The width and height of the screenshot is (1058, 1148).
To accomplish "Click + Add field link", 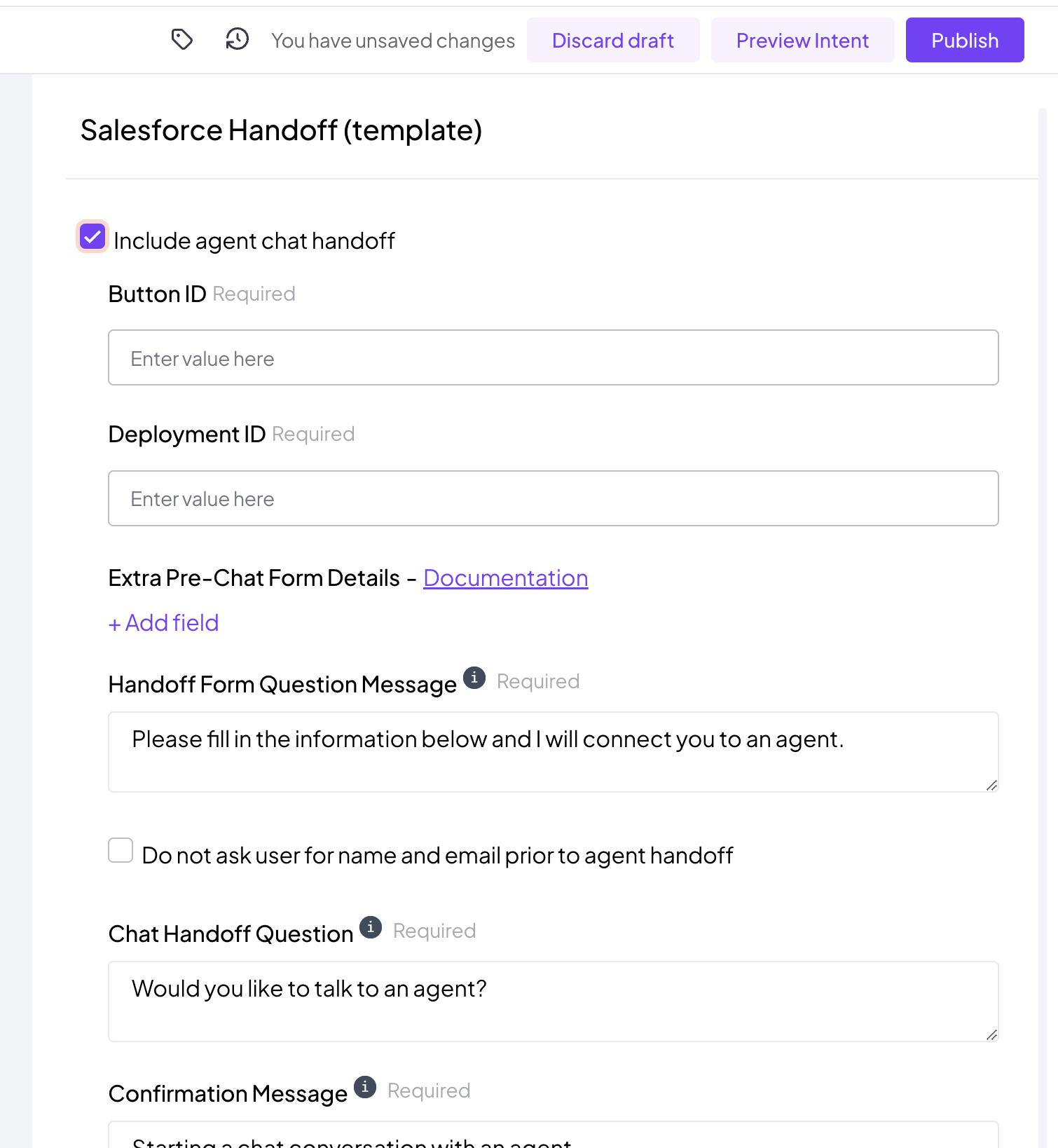I will click(164, 623).
